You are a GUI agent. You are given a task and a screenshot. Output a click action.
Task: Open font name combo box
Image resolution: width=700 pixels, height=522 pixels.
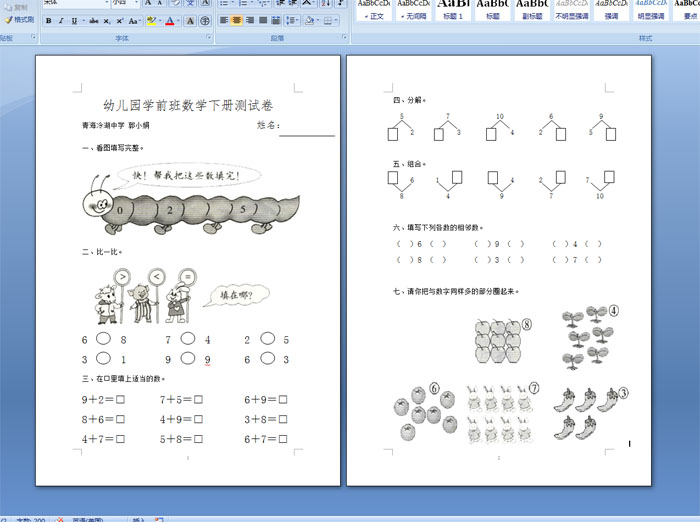[x=76, y=3]
